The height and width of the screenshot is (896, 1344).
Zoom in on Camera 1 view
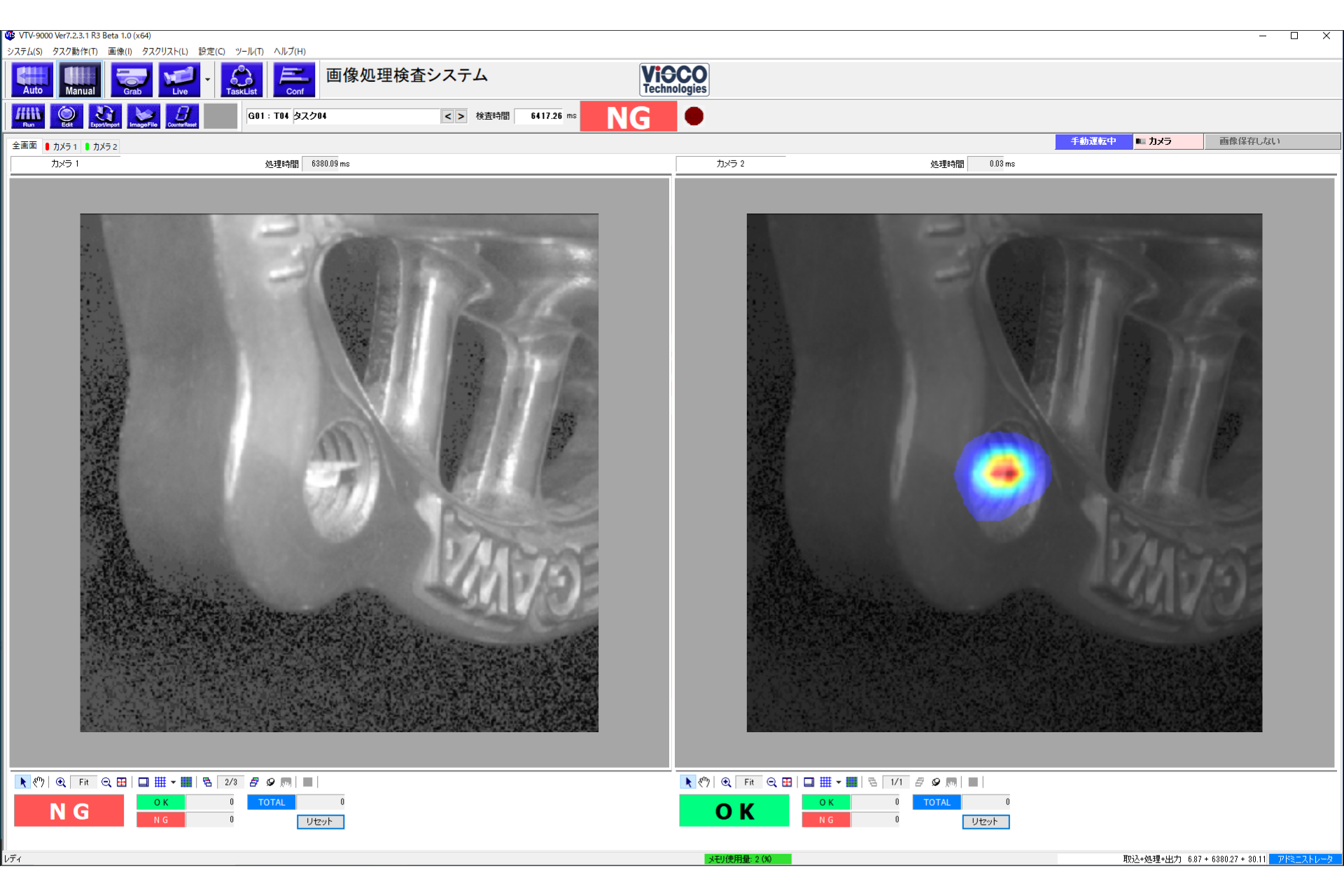click(61, 782)
